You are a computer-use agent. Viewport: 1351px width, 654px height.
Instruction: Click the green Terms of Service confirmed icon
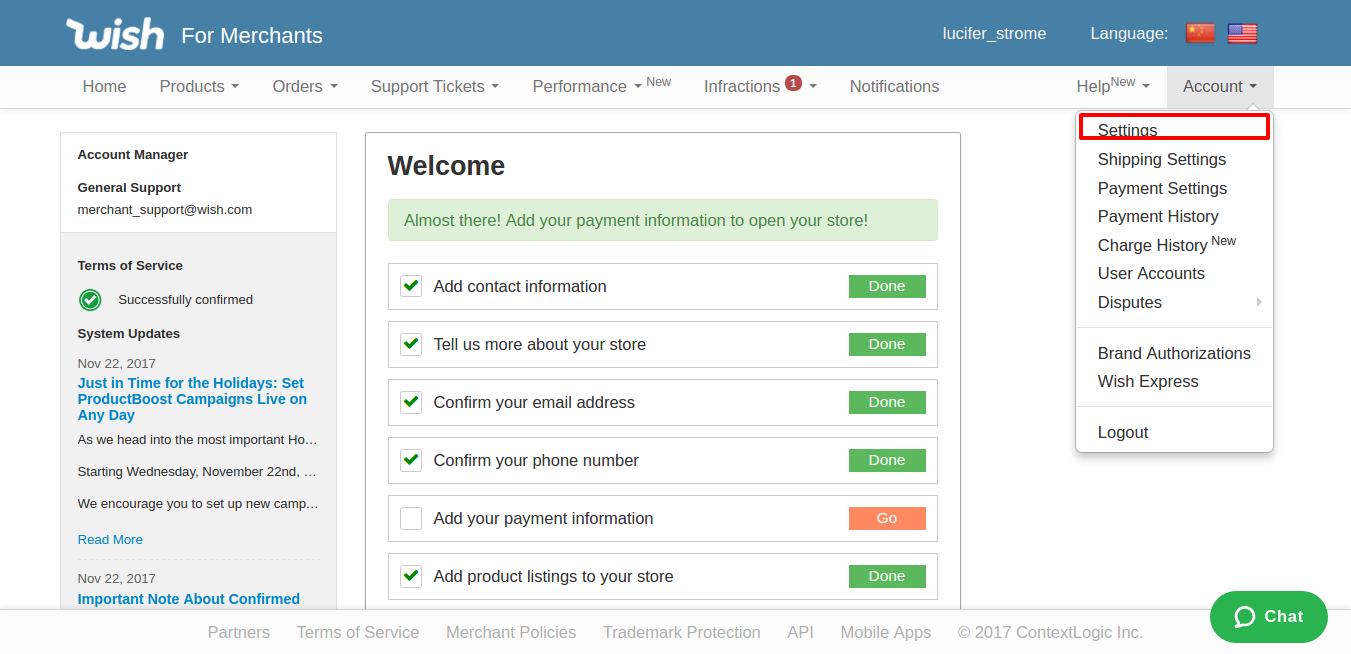click(x=91, y=299)
